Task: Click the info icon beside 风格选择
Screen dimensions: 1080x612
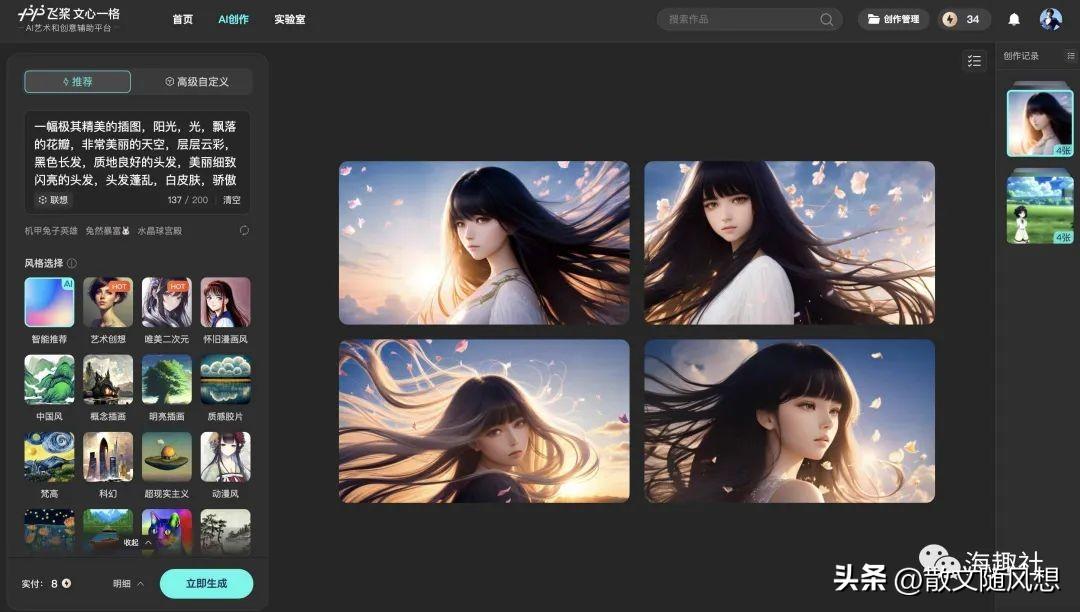Action: coord(72,263)
